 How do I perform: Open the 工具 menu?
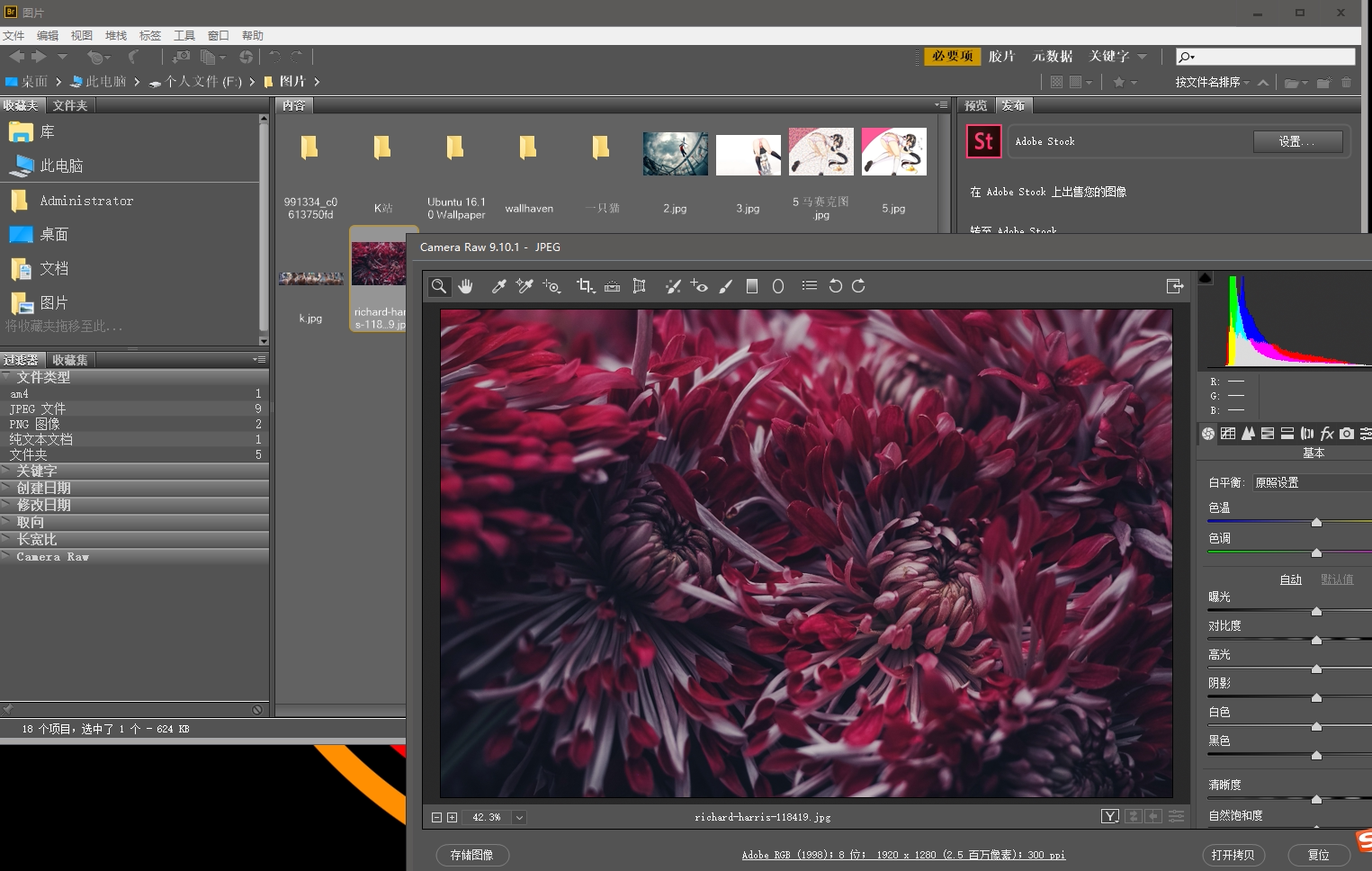(184, 35)
